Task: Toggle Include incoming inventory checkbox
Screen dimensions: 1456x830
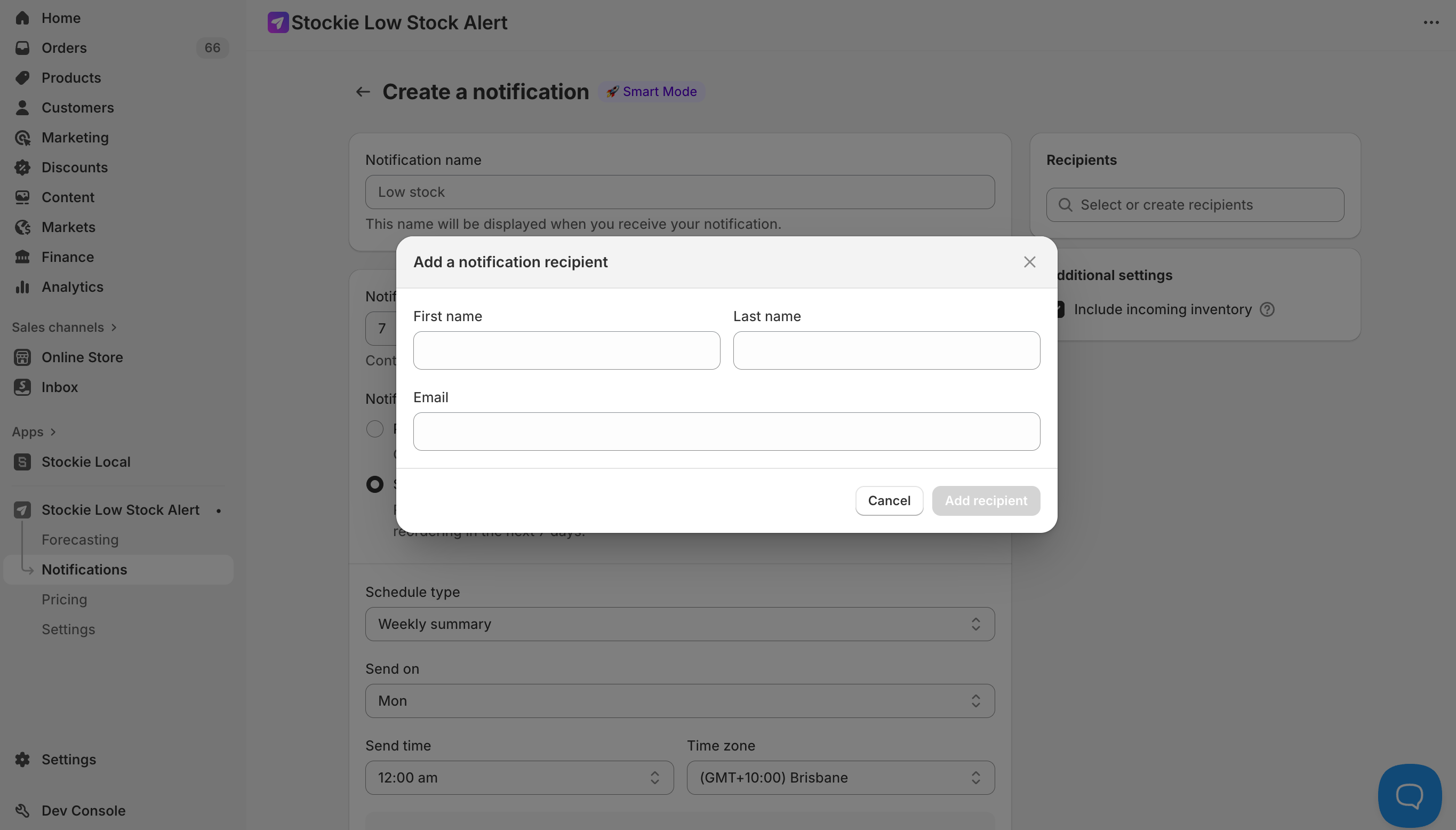Action: point(1059,309)
